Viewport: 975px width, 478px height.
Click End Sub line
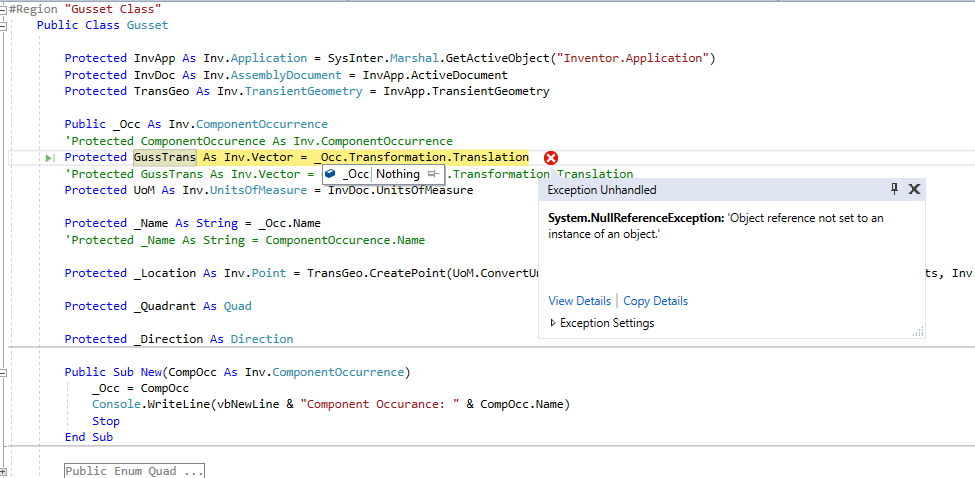point(89,438)
